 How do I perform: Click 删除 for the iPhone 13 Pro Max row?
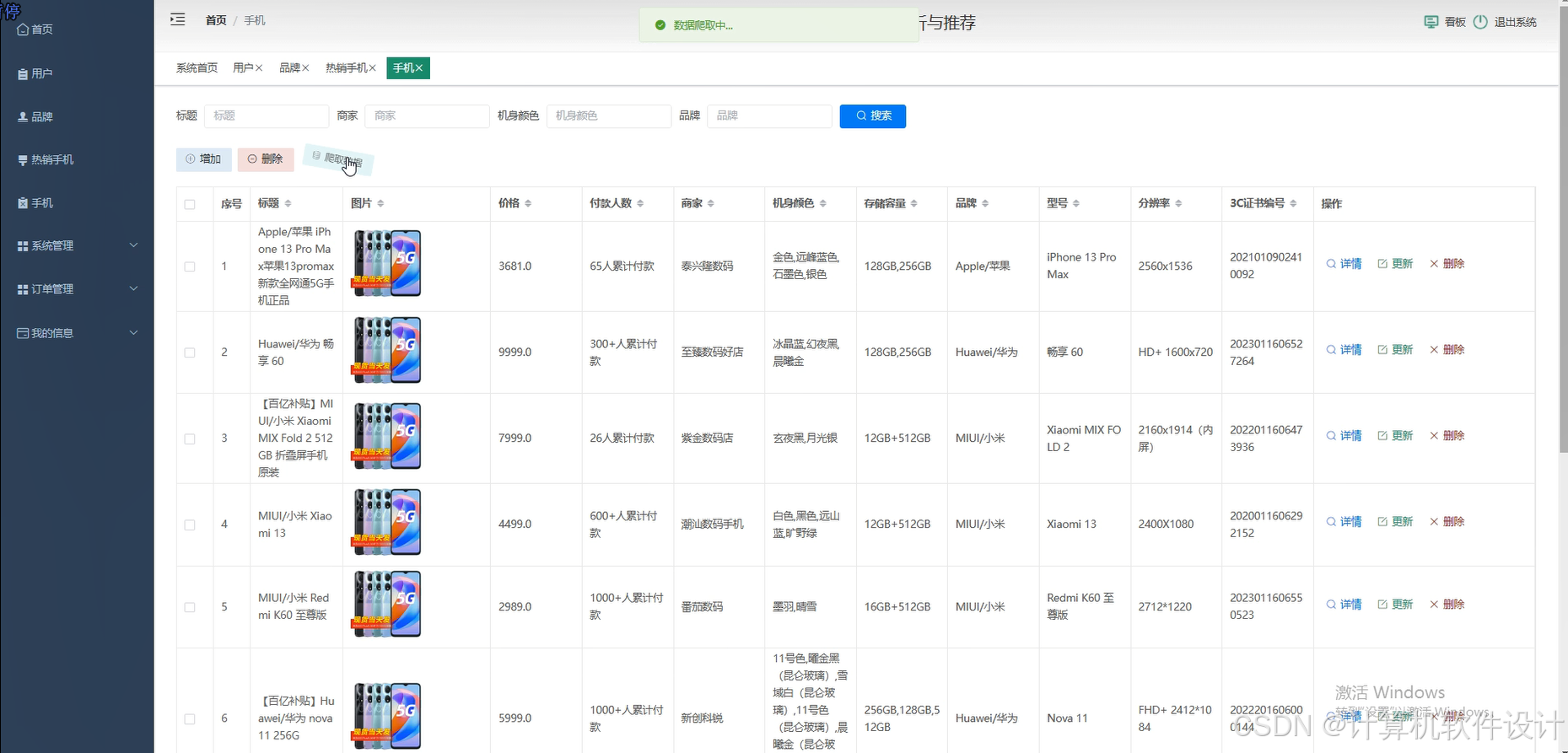(1447, 264)
